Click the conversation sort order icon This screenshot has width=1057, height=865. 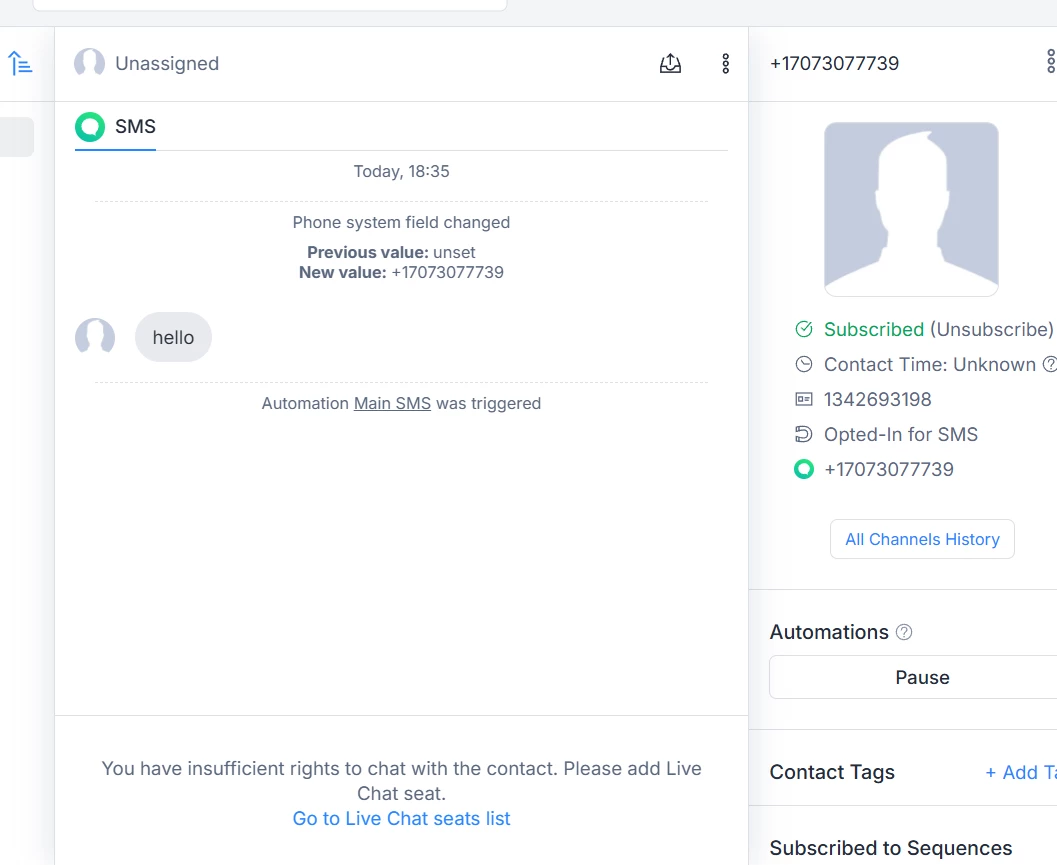[x=20, y=64]
